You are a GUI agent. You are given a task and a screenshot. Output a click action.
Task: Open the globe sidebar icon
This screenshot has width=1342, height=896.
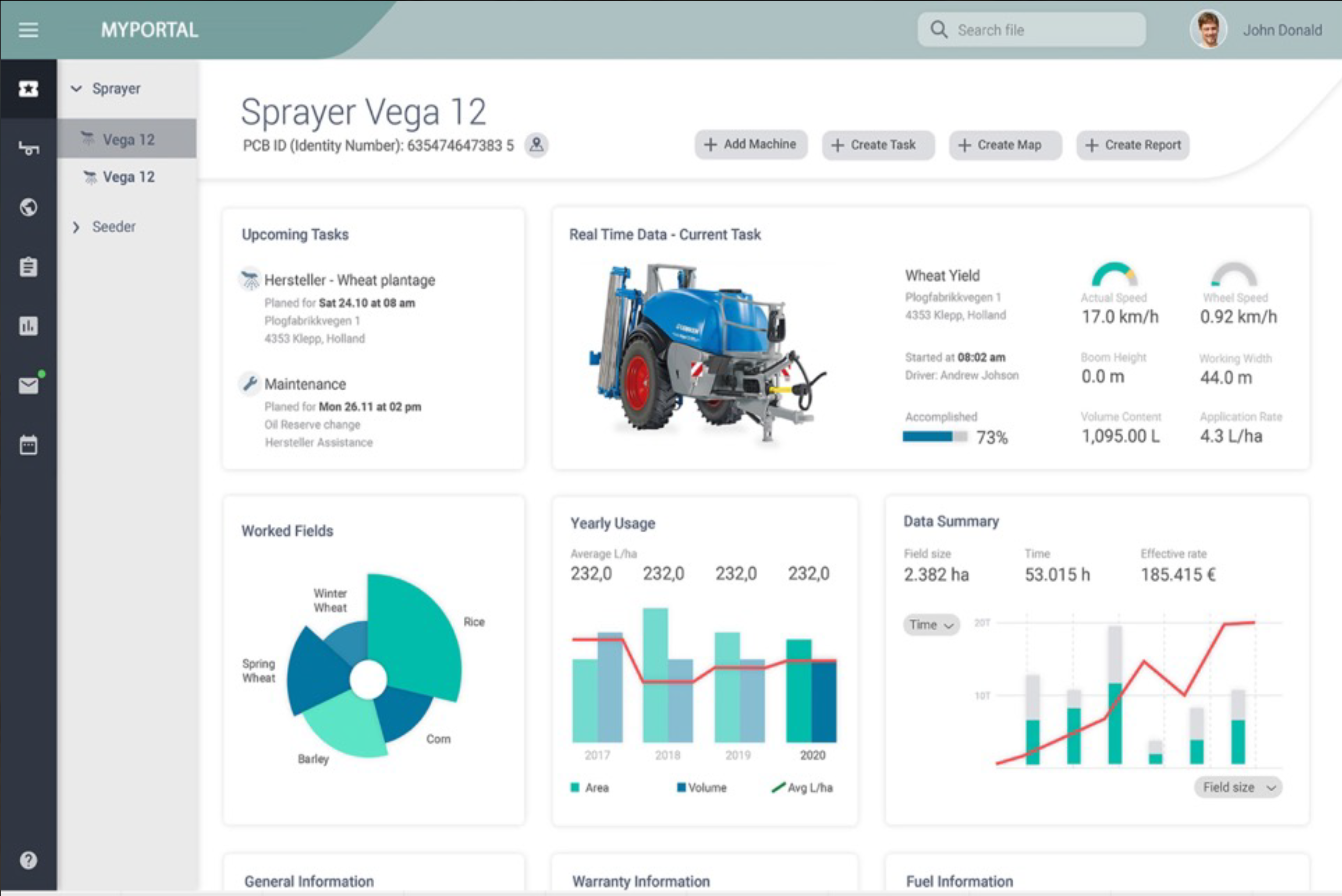click(28, 207)
